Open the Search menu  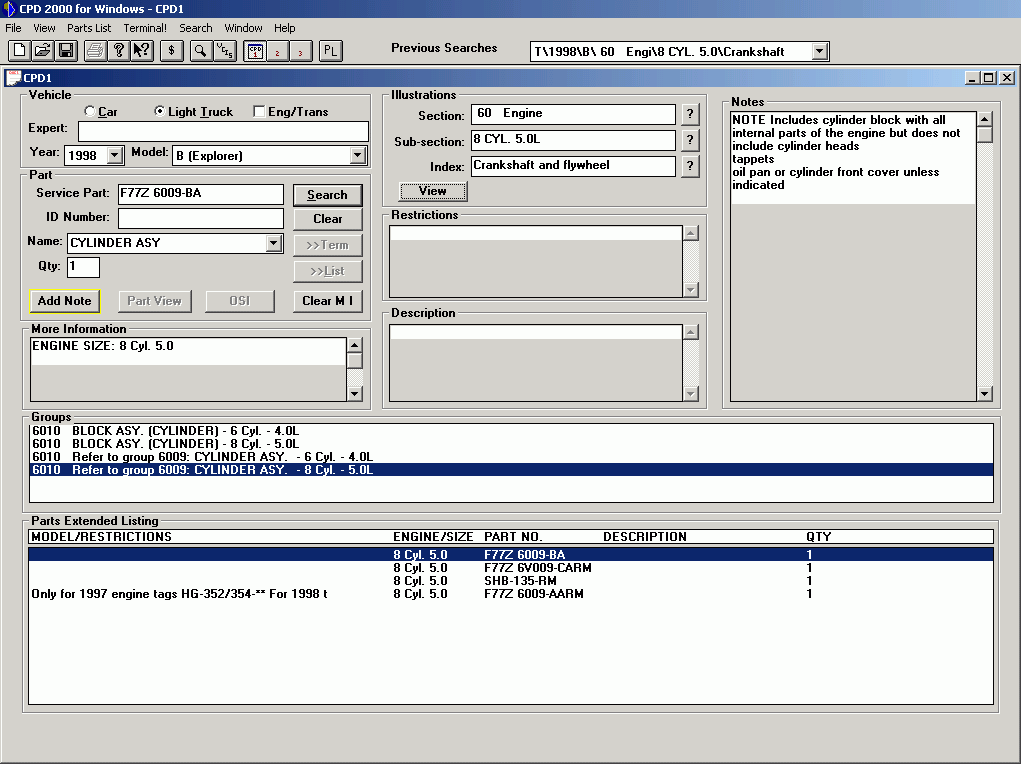pos(196,28)
